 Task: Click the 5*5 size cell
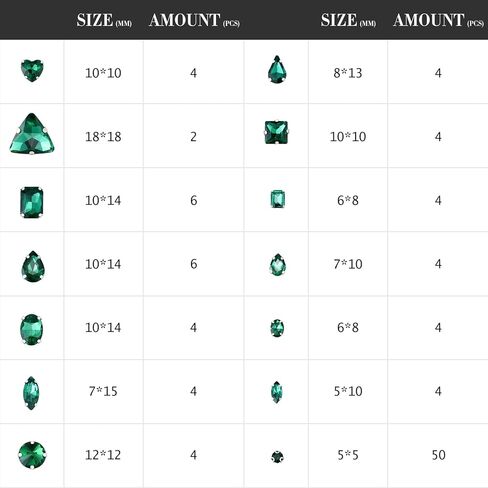[x=348, y=455]
